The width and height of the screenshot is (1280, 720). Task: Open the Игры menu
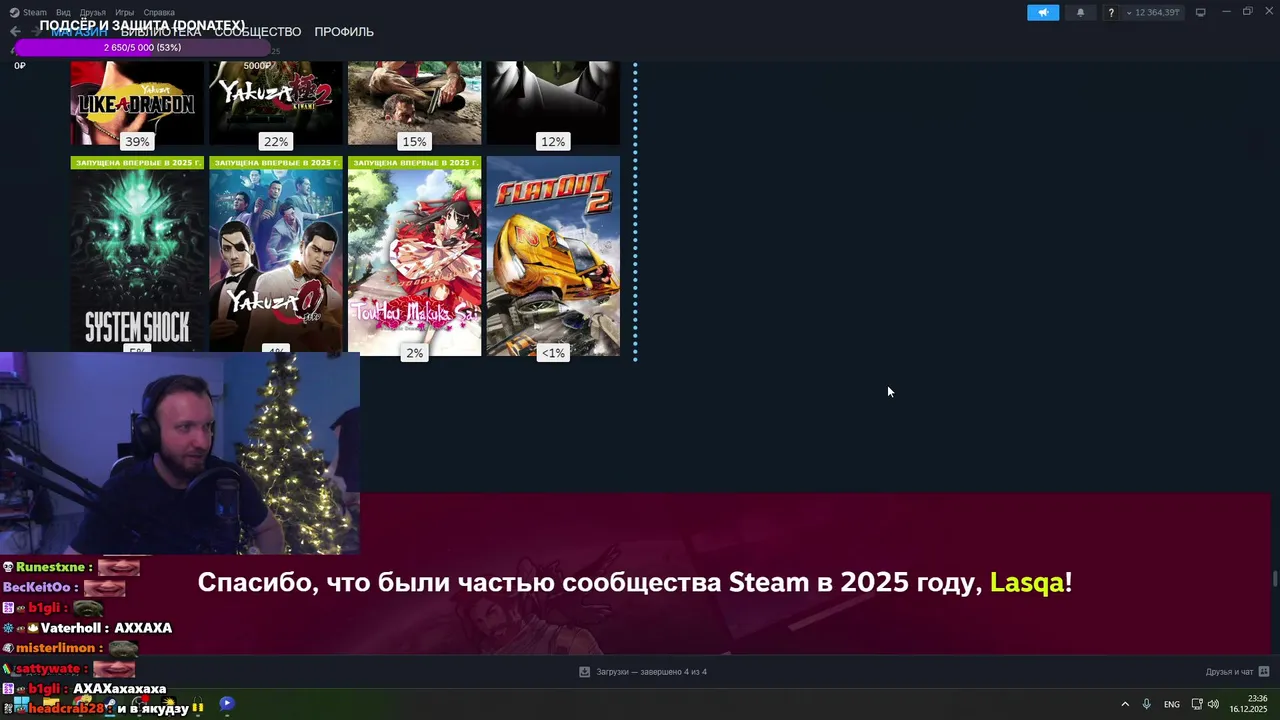click(124, 13)
